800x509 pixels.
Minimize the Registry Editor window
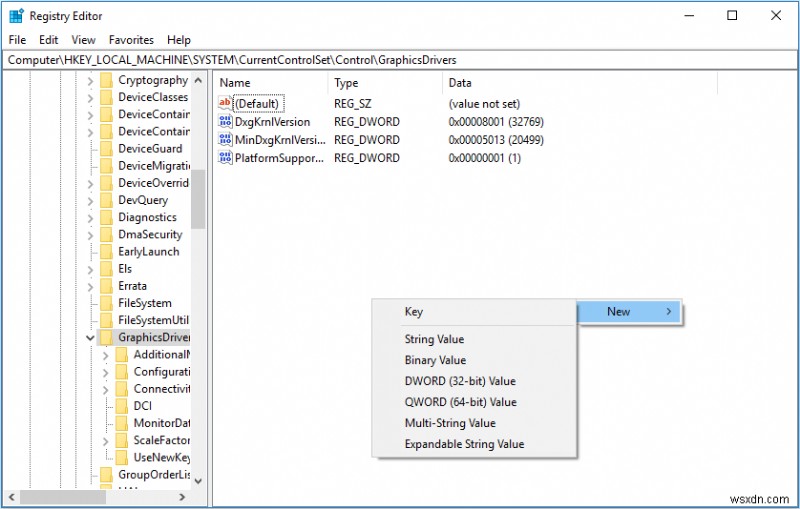tap(689, 16)
